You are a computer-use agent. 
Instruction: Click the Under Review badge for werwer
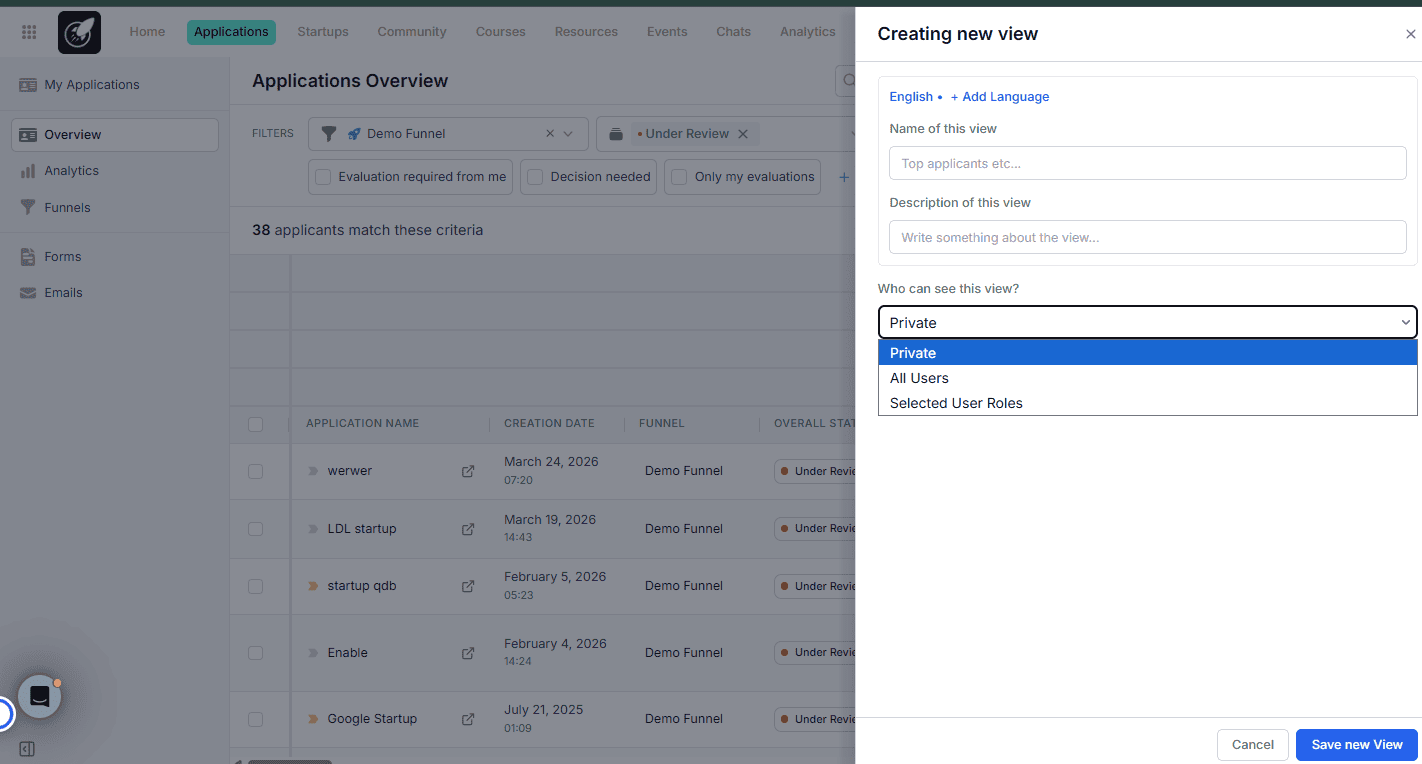(x=816, y=471)
